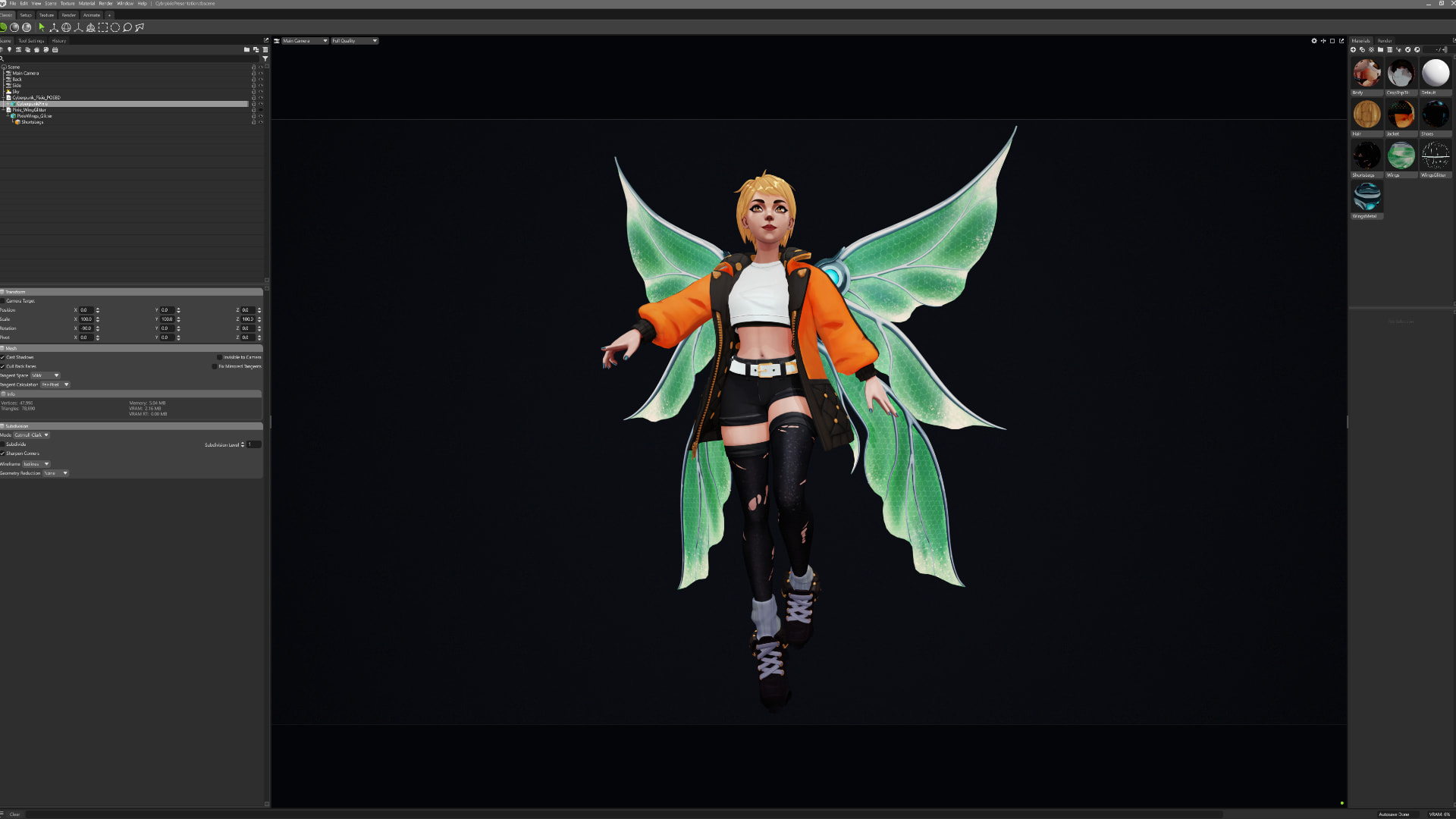This screenshot has height=819, width=1456.
Task: Expand the subdivision Mode Catmull Clark dropdown
Action: [x=32, y=435]
